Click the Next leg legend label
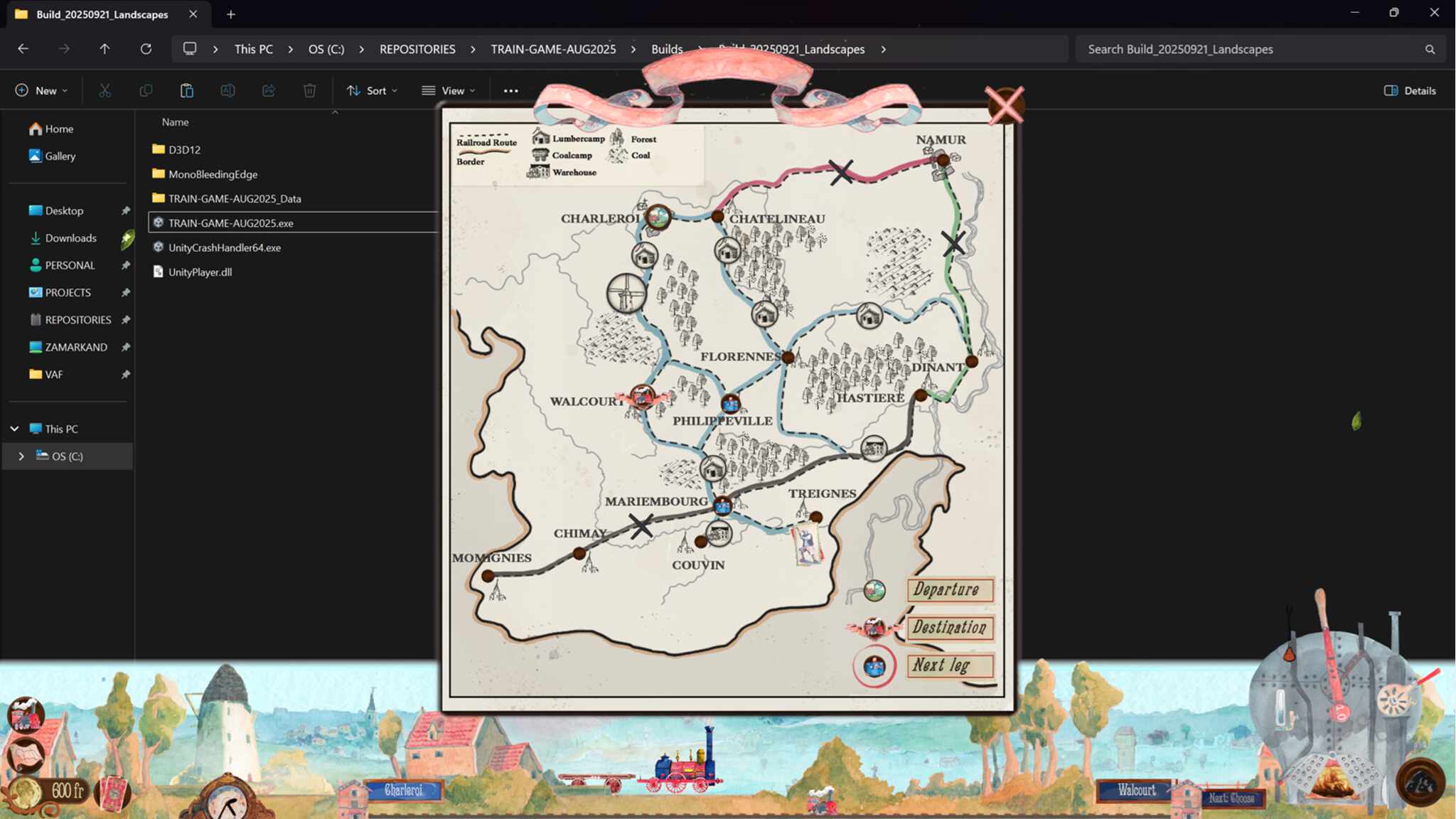This screenshot has height=819, width=1456. click(949, 665)
